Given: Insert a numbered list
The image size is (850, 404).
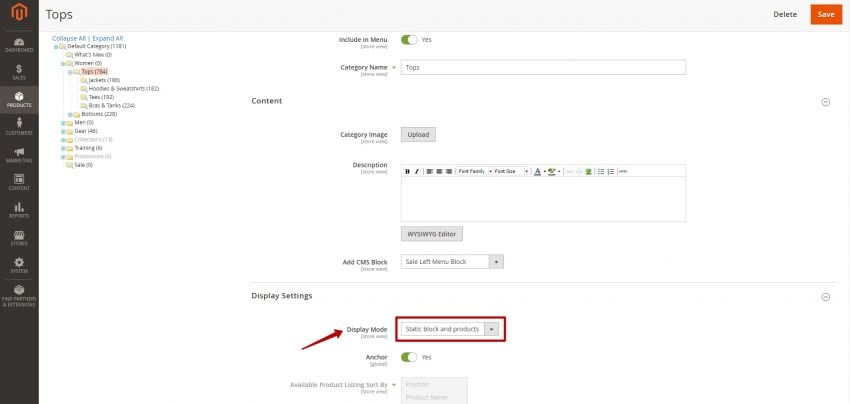Looking at the screenshot, I should [x=611, y=171].
